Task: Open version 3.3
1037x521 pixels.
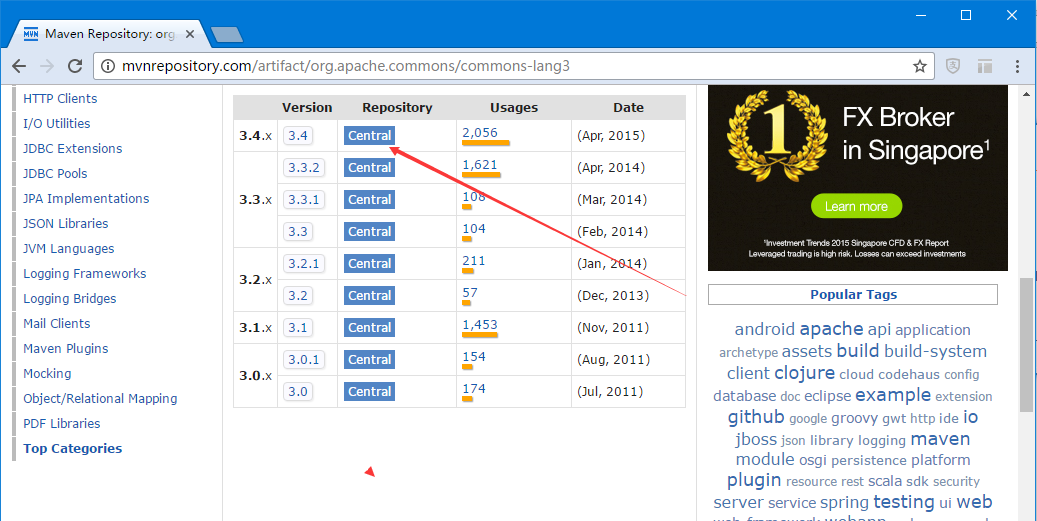Action: (x=298, y=231)
